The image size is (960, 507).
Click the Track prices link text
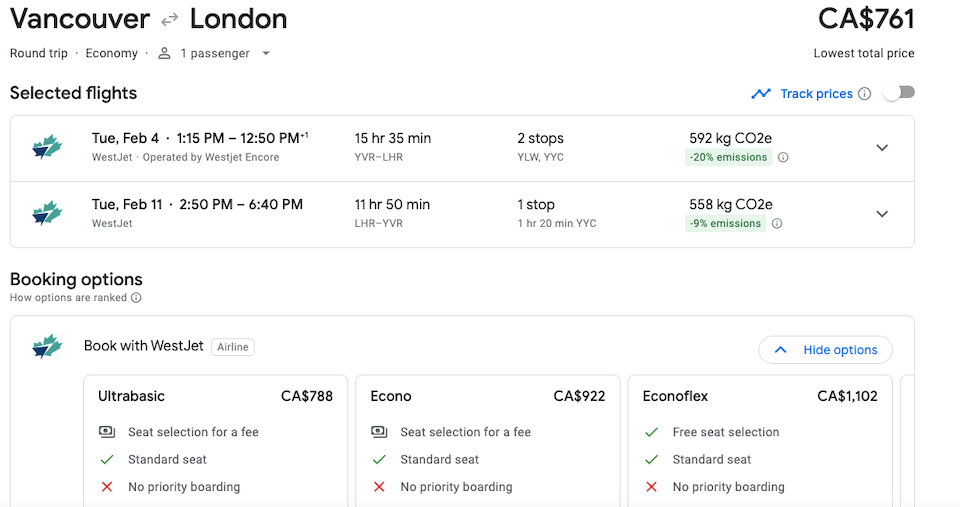[816, 94]
